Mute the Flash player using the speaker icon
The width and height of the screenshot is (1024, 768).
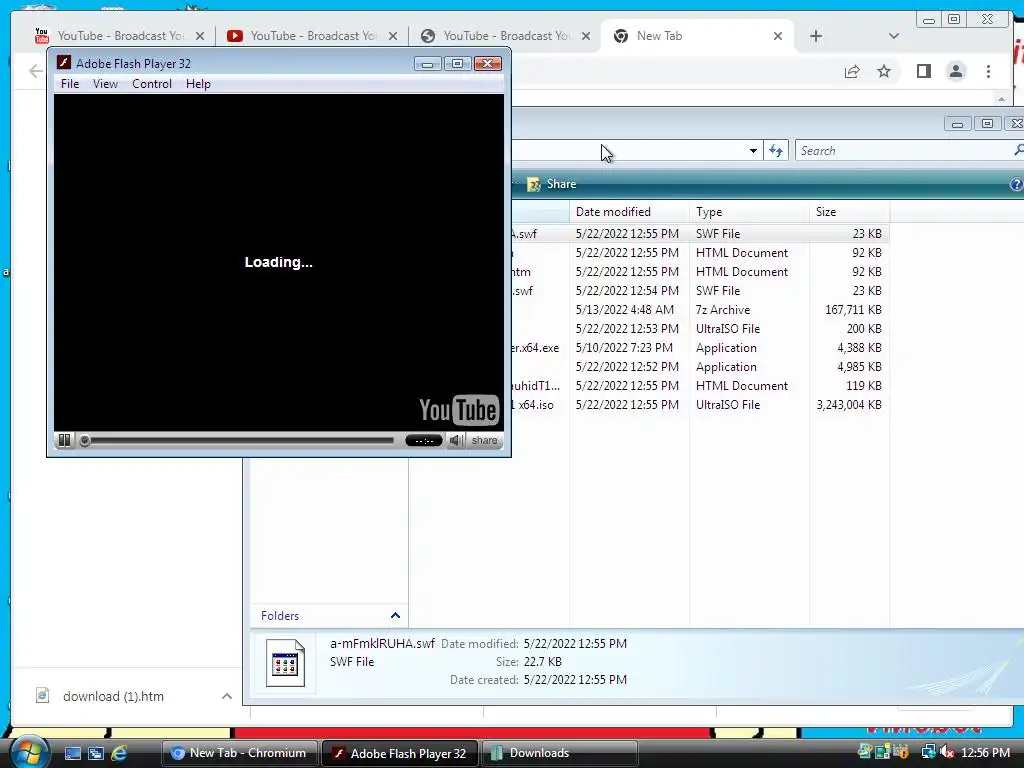click(456, 440)
